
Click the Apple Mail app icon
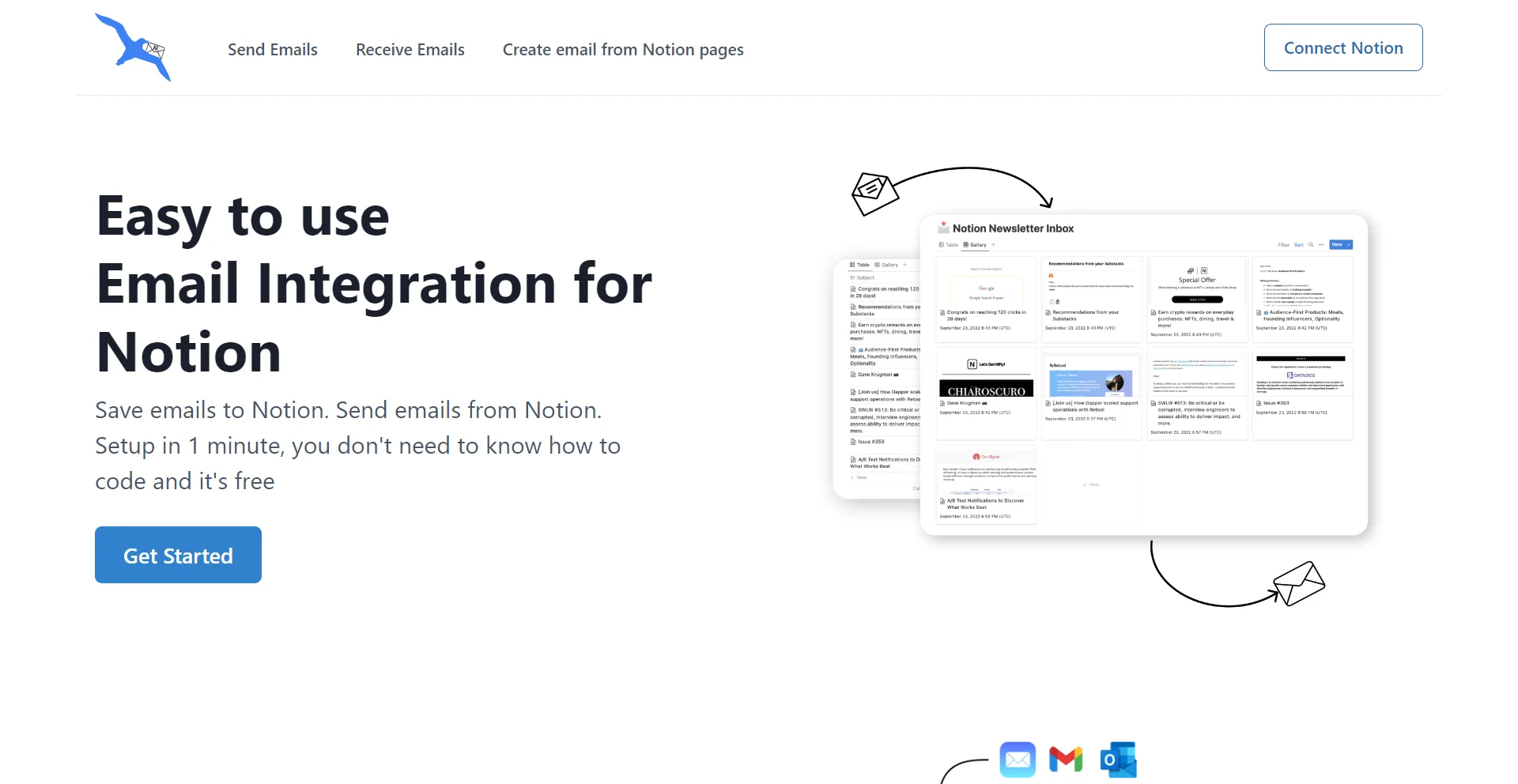pos(1018,759)
